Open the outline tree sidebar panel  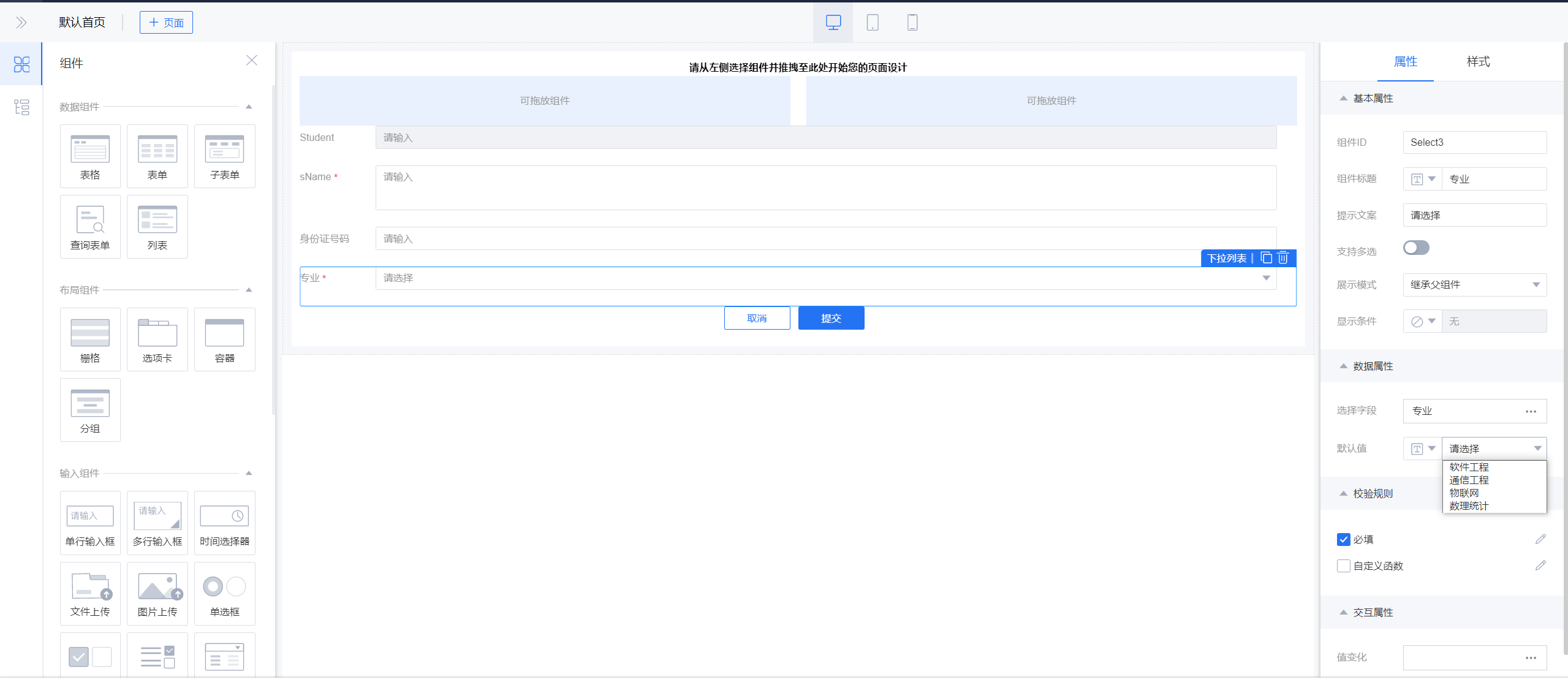[x=21, y=107]
